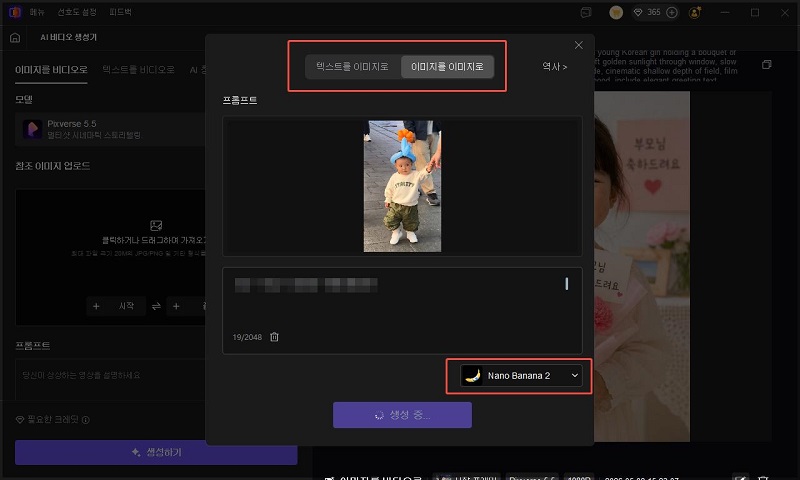Click the gold medal badge icon
Viewport: 800px width, 480px height.
point(616,12)
